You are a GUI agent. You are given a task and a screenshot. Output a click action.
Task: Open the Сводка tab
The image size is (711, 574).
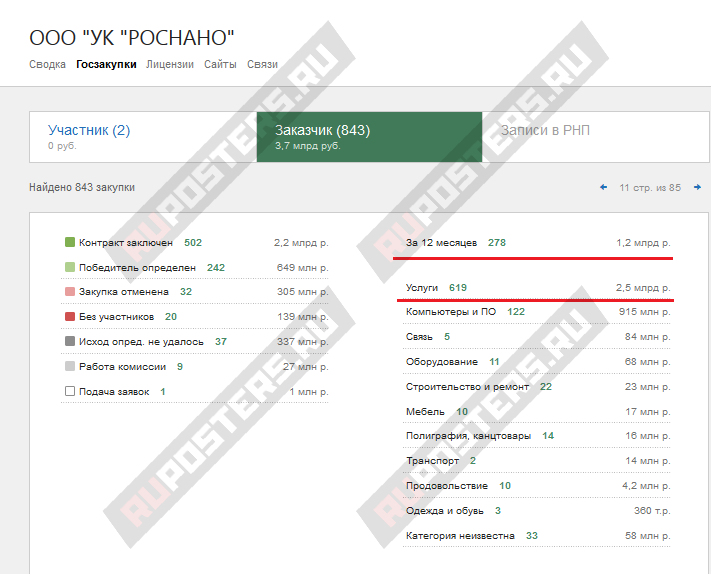[x=48, y=64]
